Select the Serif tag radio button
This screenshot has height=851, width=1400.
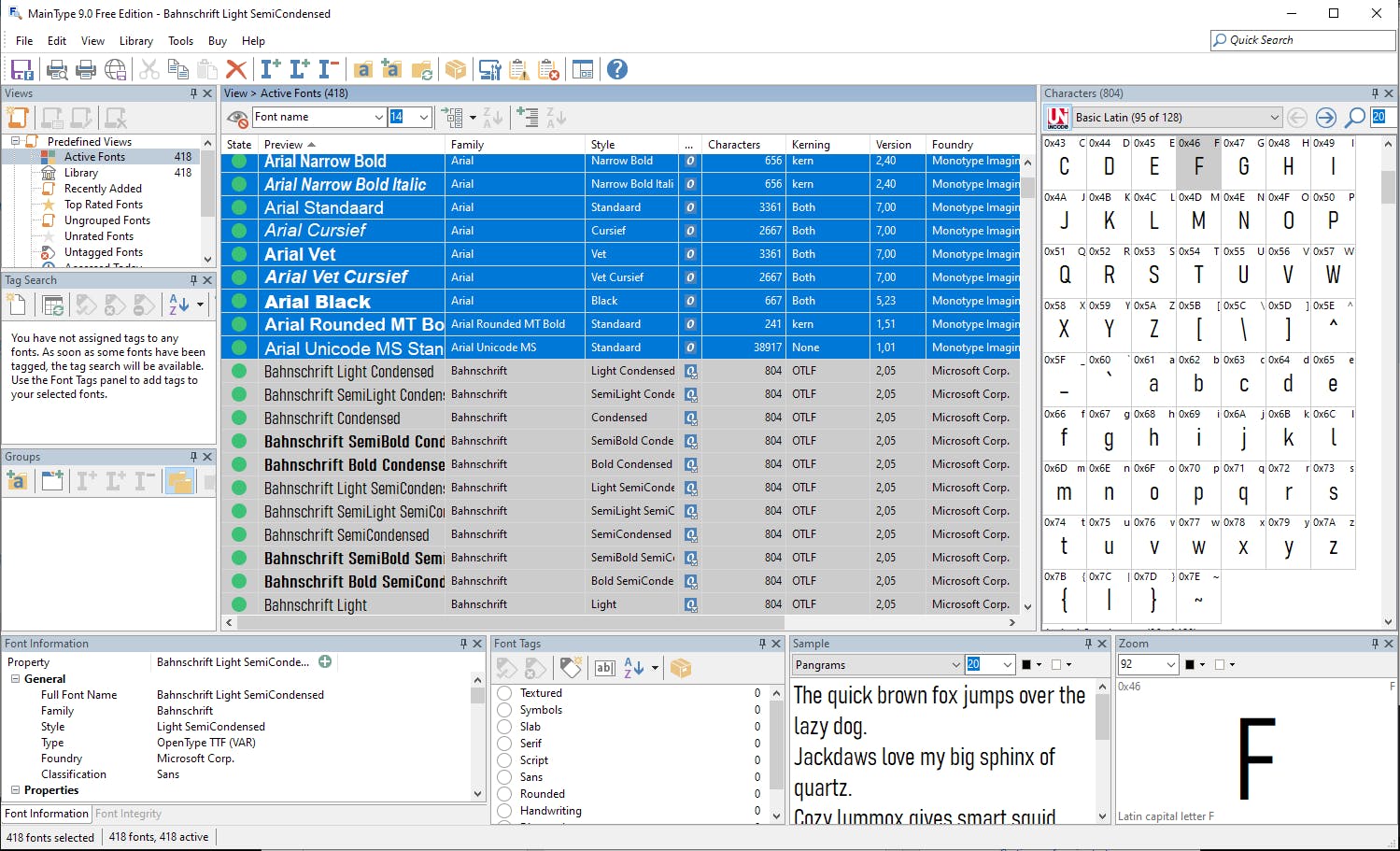coord(504,744)
